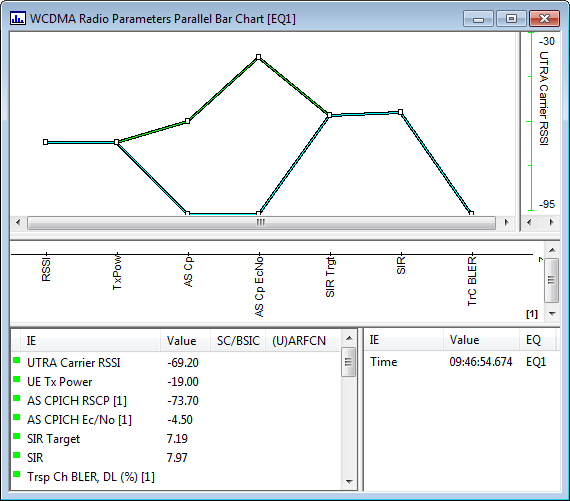Click the down arrow of axis labels scrollbar

[552, 313]
